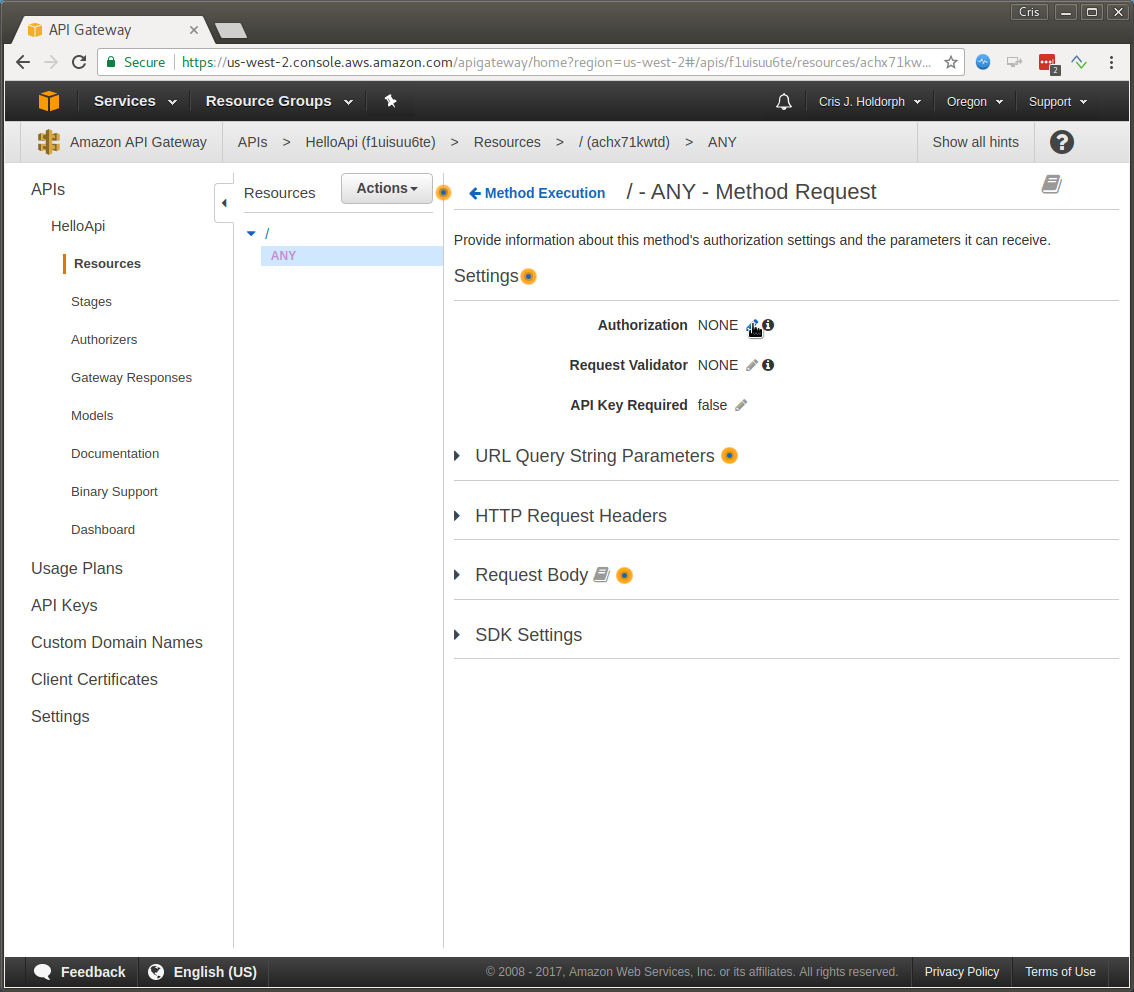Open Custom Domain Names
The image size is (1134, 992).
(x=116, y=642)
